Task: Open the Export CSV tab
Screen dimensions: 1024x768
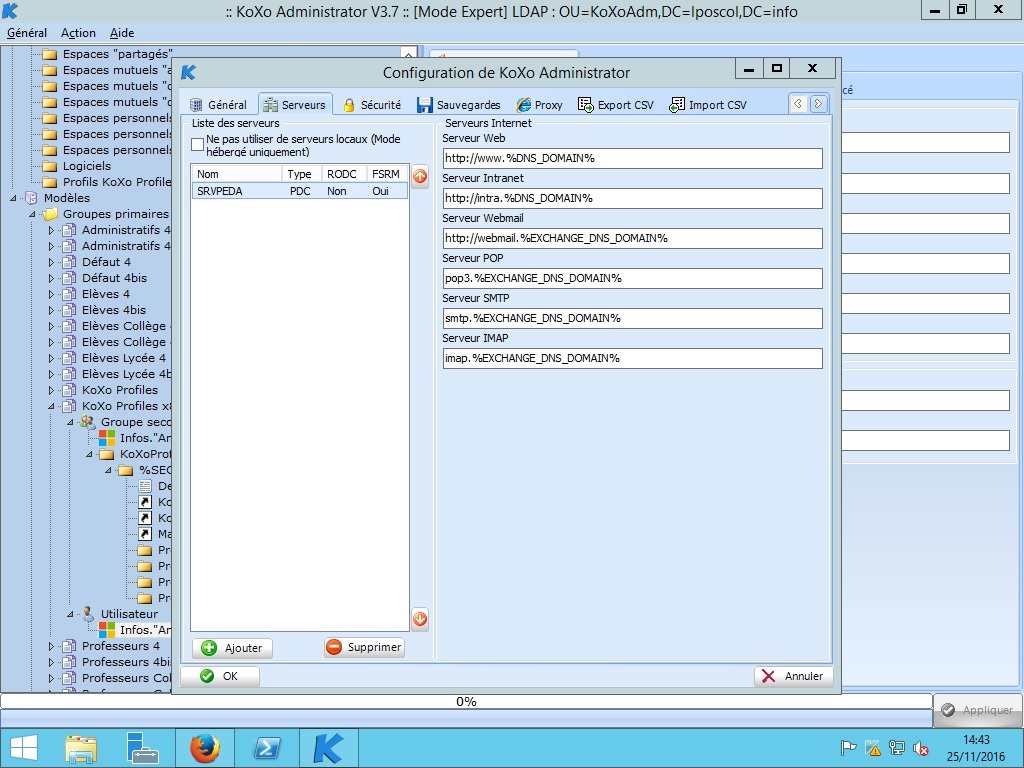Action: click(616, 104)
